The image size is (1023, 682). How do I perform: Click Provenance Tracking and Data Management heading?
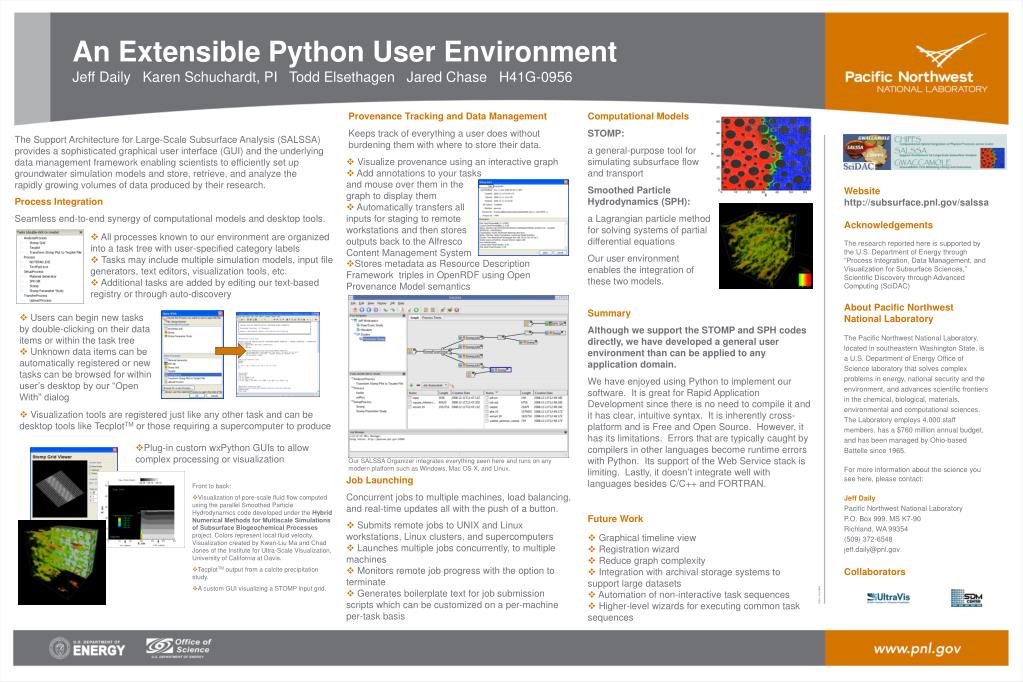(447, 116)
